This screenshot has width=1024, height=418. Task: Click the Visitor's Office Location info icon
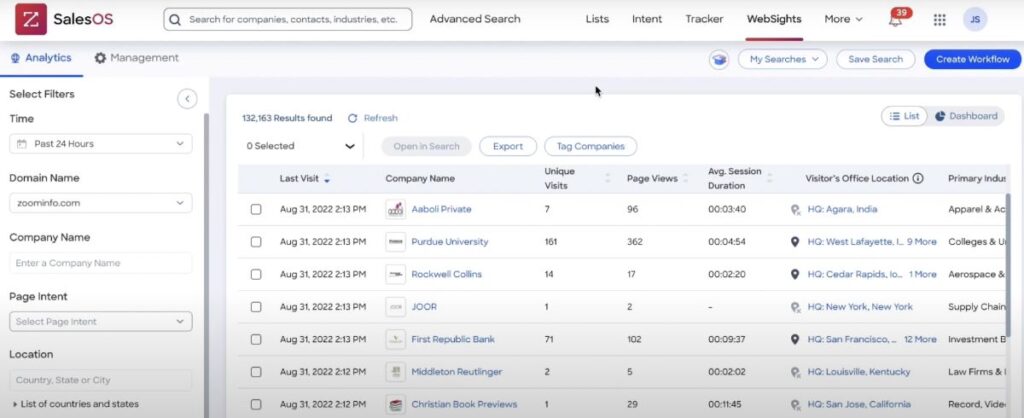(918, 178)
